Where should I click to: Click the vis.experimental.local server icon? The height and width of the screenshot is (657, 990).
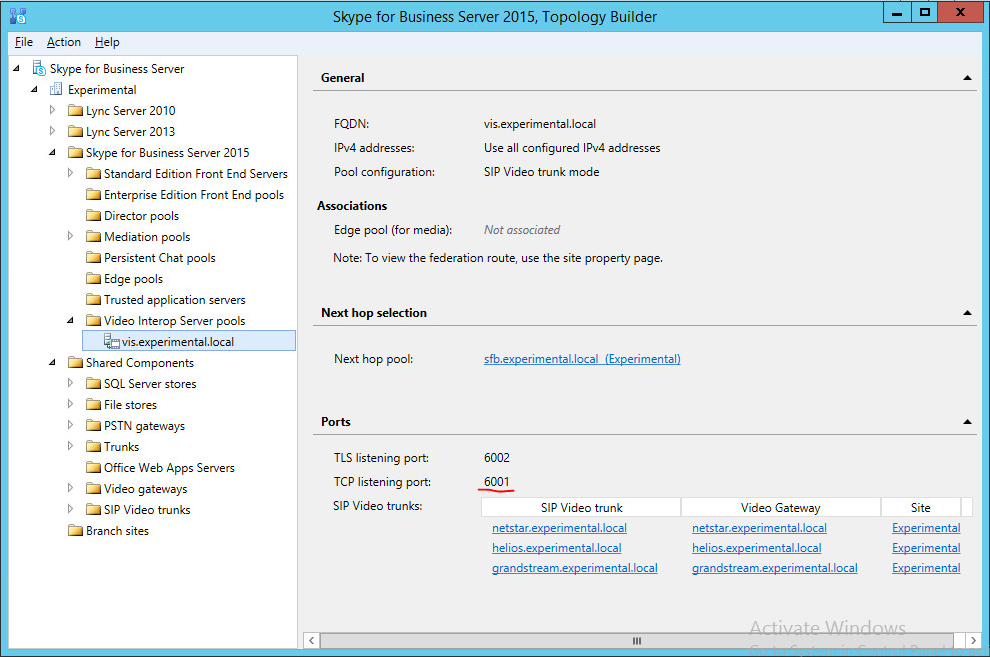click(111, 342)
